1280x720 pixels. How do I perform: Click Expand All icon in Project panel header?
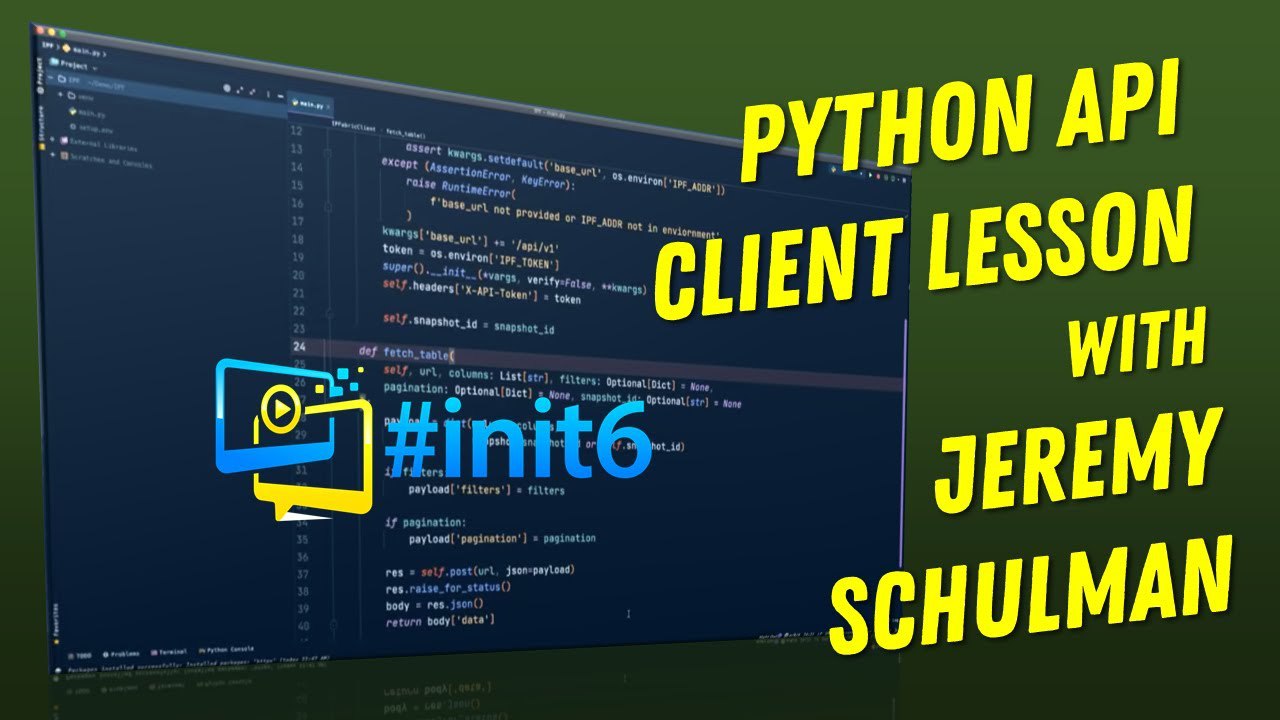click(240, 90)
